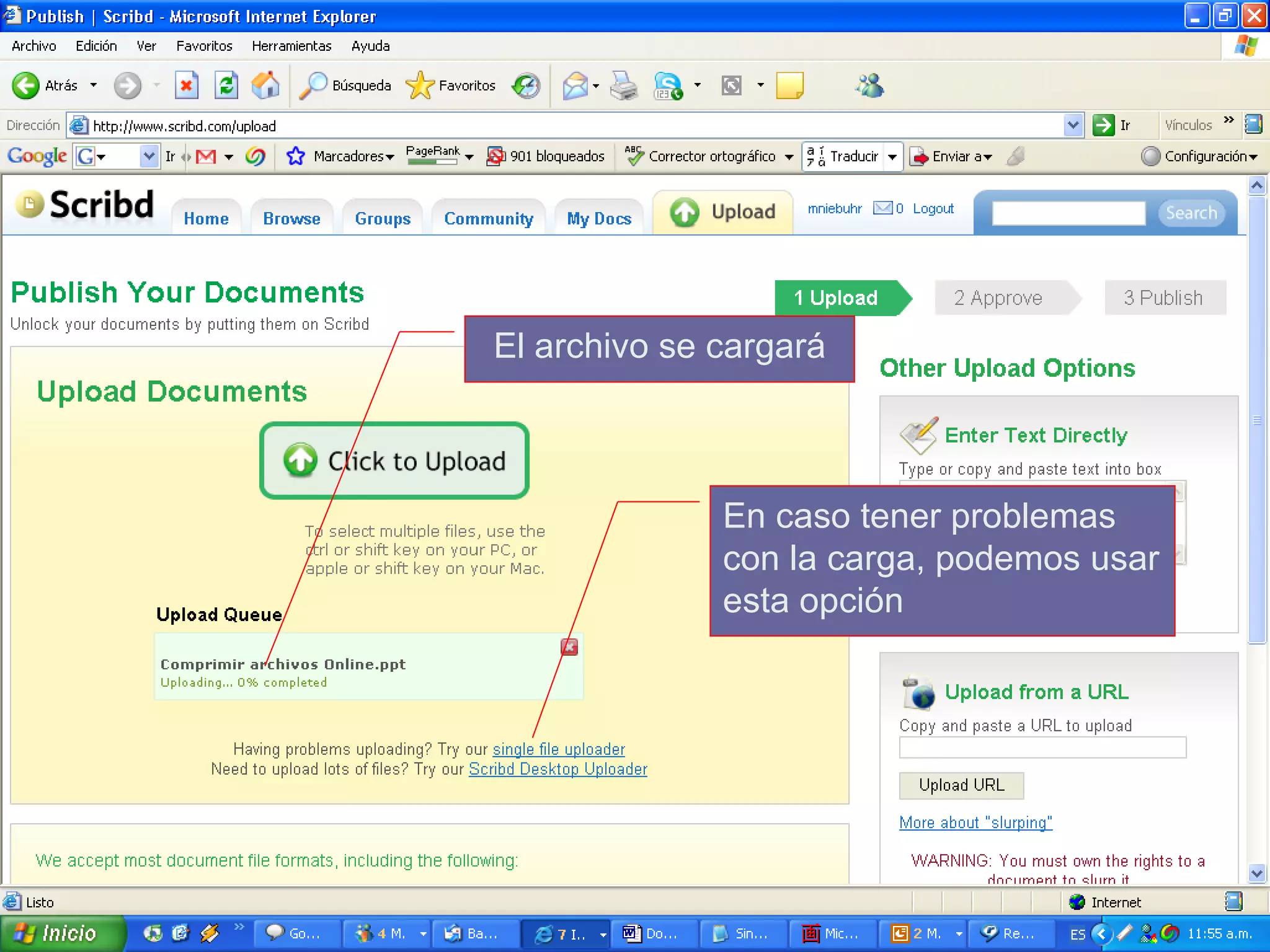Open the Mail envelope icon
Image resolution: width=1270 pixels, height=952 pixels.
[575, 86]
